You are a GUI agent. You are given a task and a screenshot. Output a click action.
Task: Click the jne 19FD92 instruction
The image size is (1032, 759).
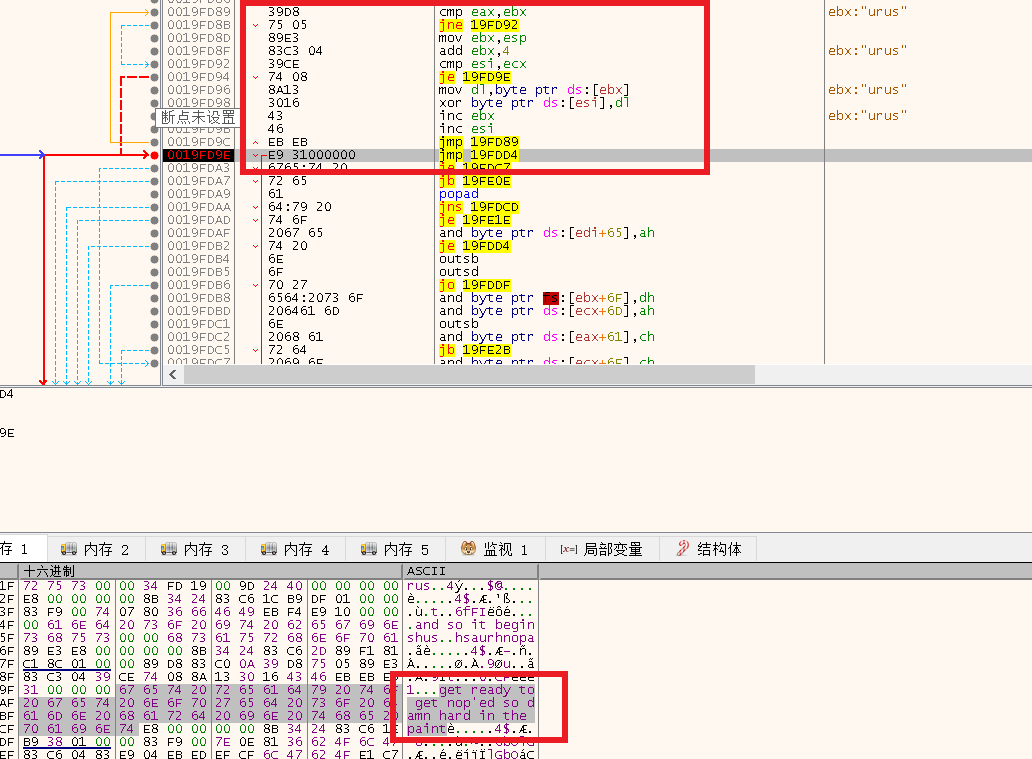[478, 25]
